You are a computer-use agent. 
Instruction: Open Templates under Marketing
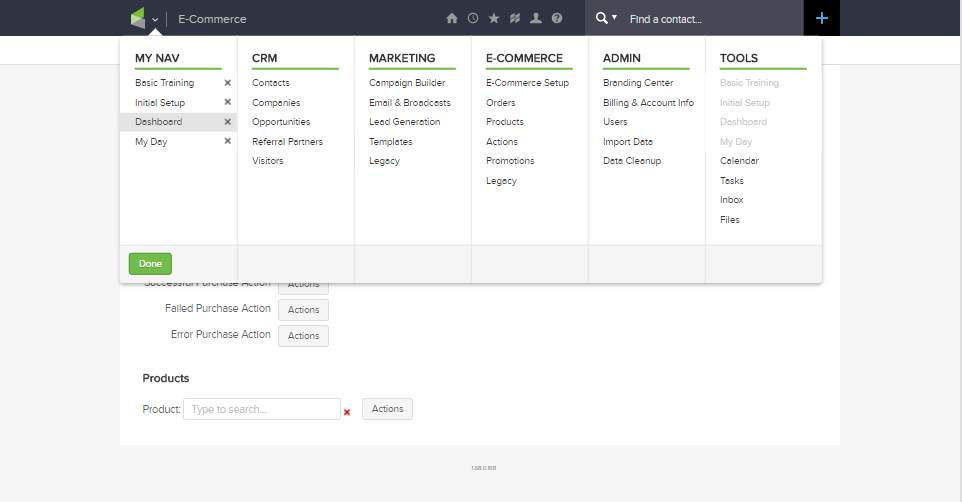click(391, 142)
